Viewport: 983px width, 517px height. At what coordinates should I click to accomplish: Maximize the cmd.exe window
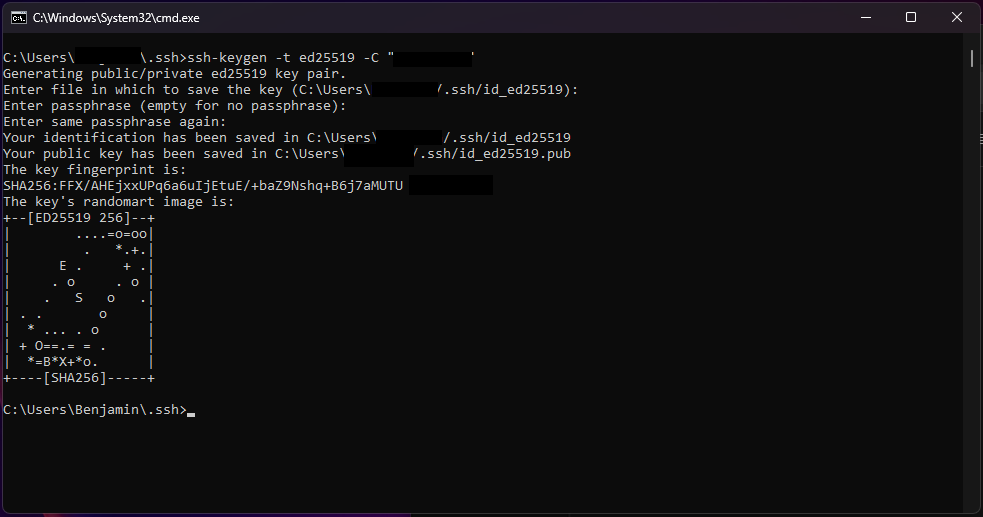(911, 17)
